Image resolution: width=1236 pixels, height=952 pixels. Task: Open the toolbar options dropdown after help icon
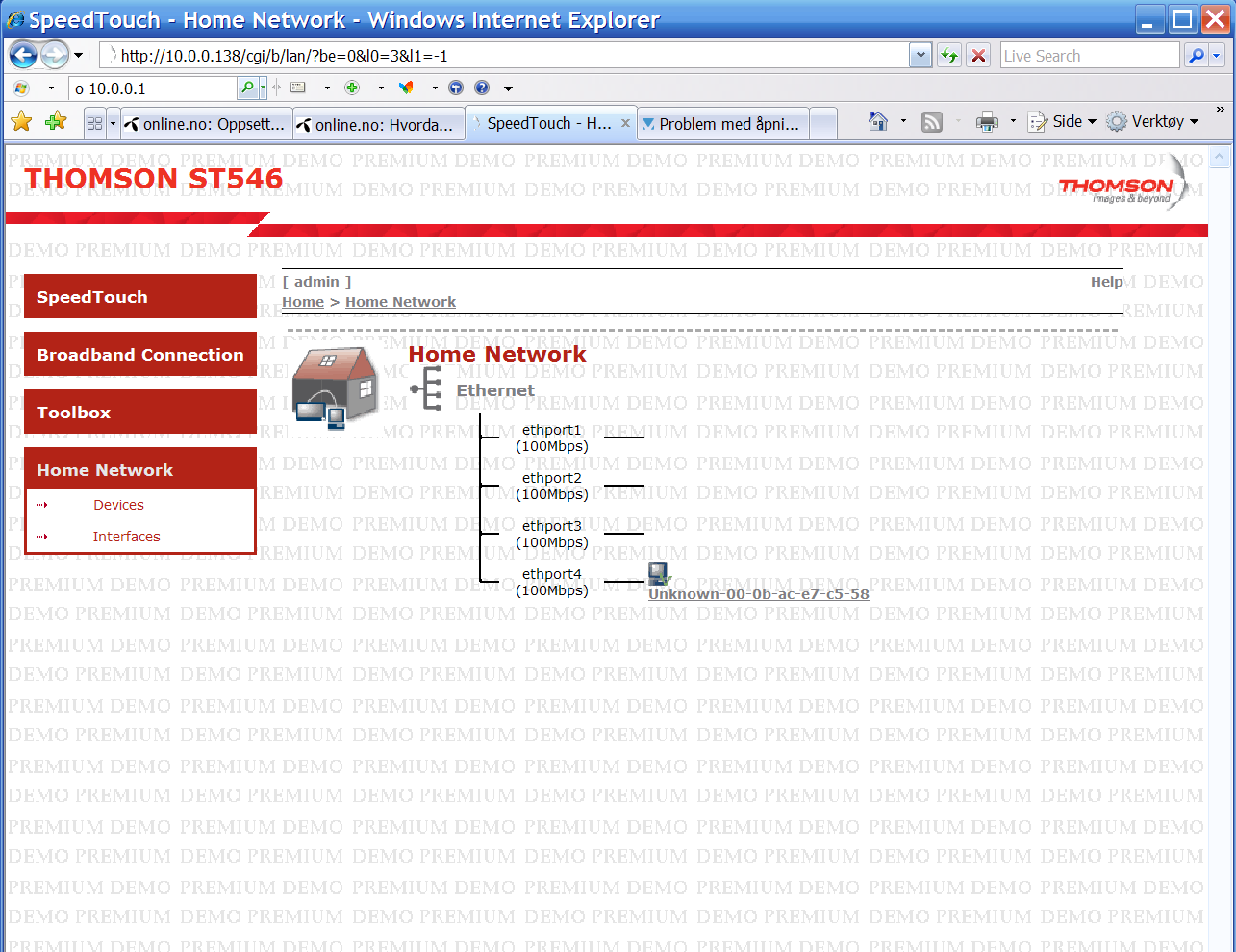click(x=508, y=88)
